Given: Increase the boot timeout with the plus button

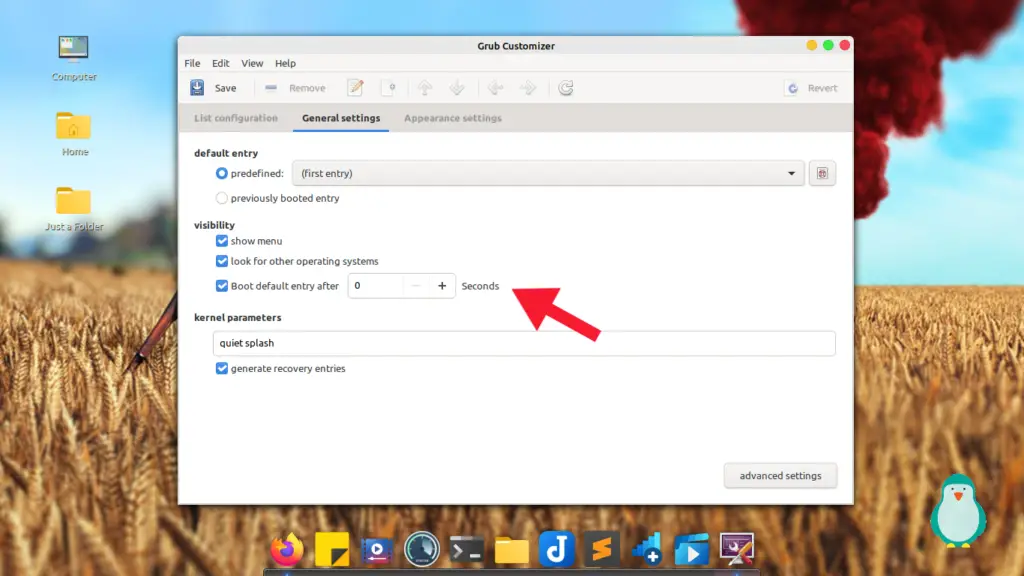Looking at the screenshot, I should pyautogui.click(x=442, y=286).
